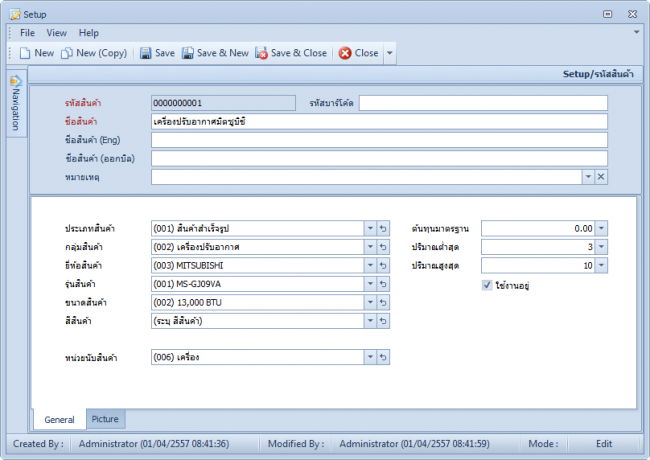
Task: Expand the ประเภทสินค้า dropdown
Action: pos(370,228)
